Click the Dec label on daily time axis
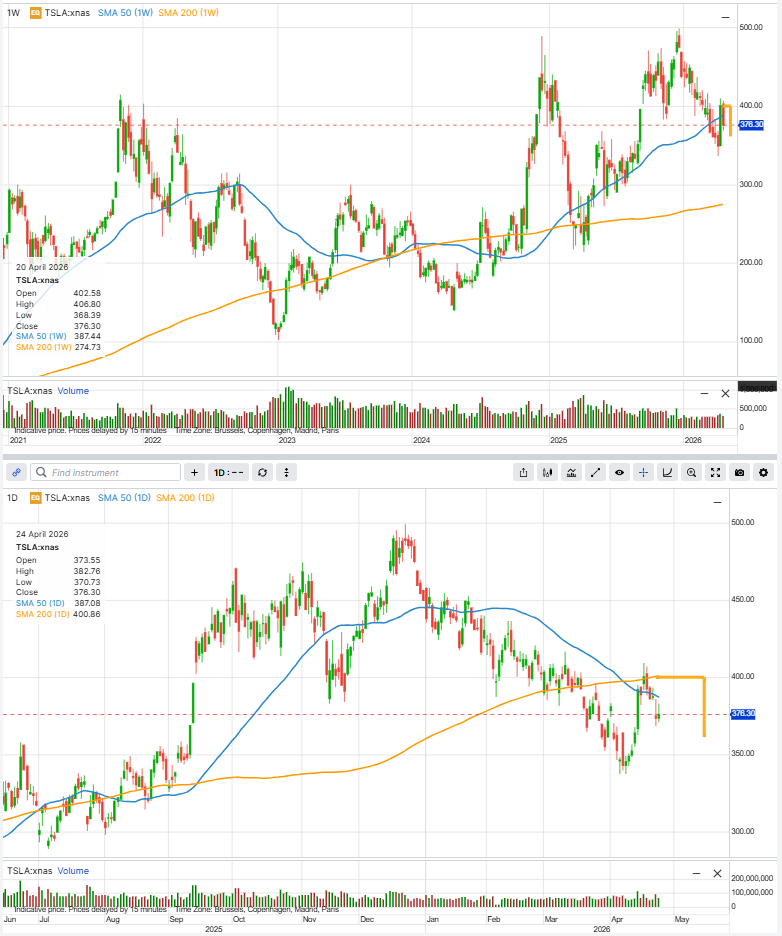The width and height of the screenshot is (782, 936). click(x=367, y=919)
